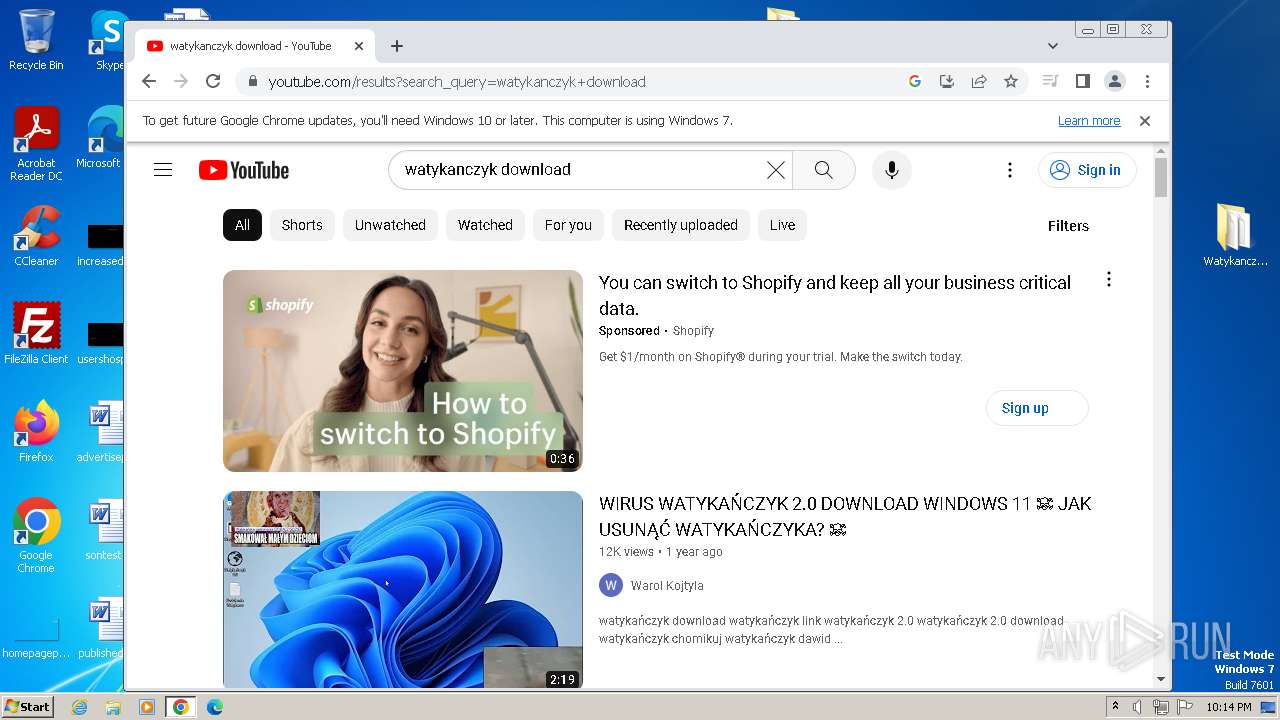Open the search Filters panel

click(1068, 226)
